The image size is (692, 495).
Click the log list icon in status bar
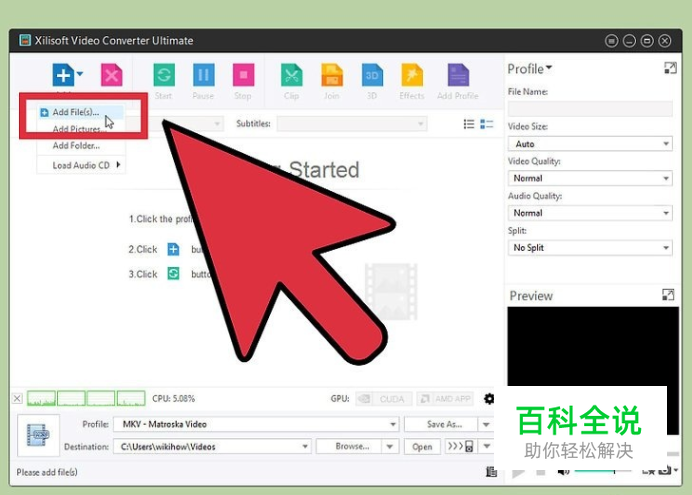point(491,472)
